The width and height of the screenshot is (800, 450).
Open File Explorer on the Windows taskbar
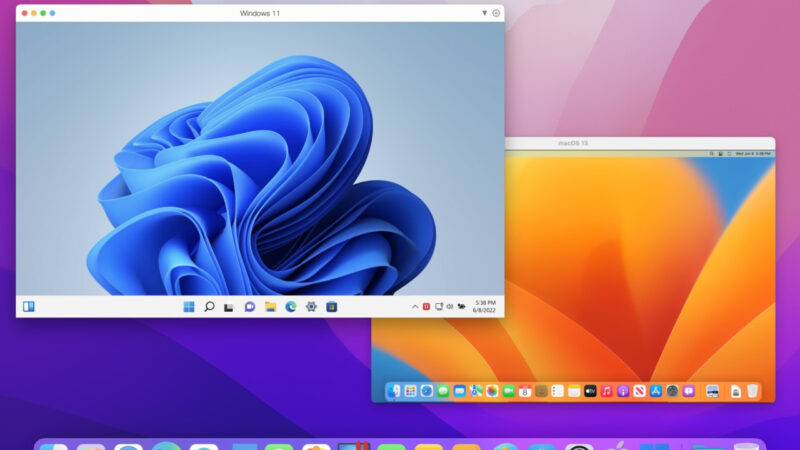point(270,307)
